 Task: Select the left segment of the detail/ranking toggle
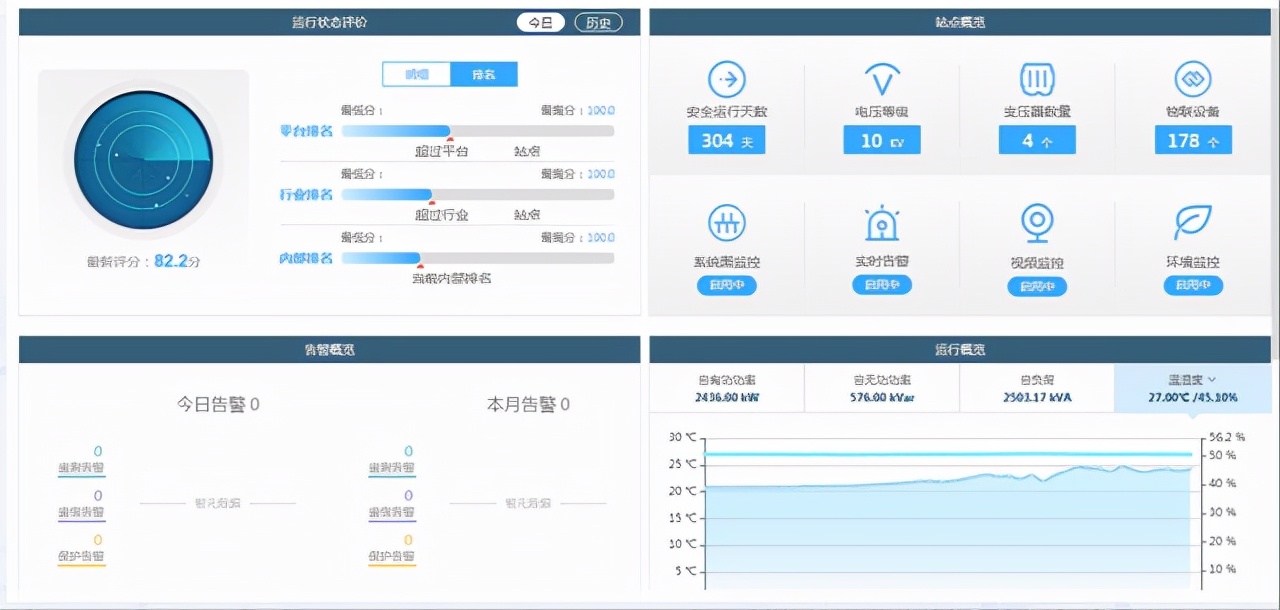click(x=417, y=74)
